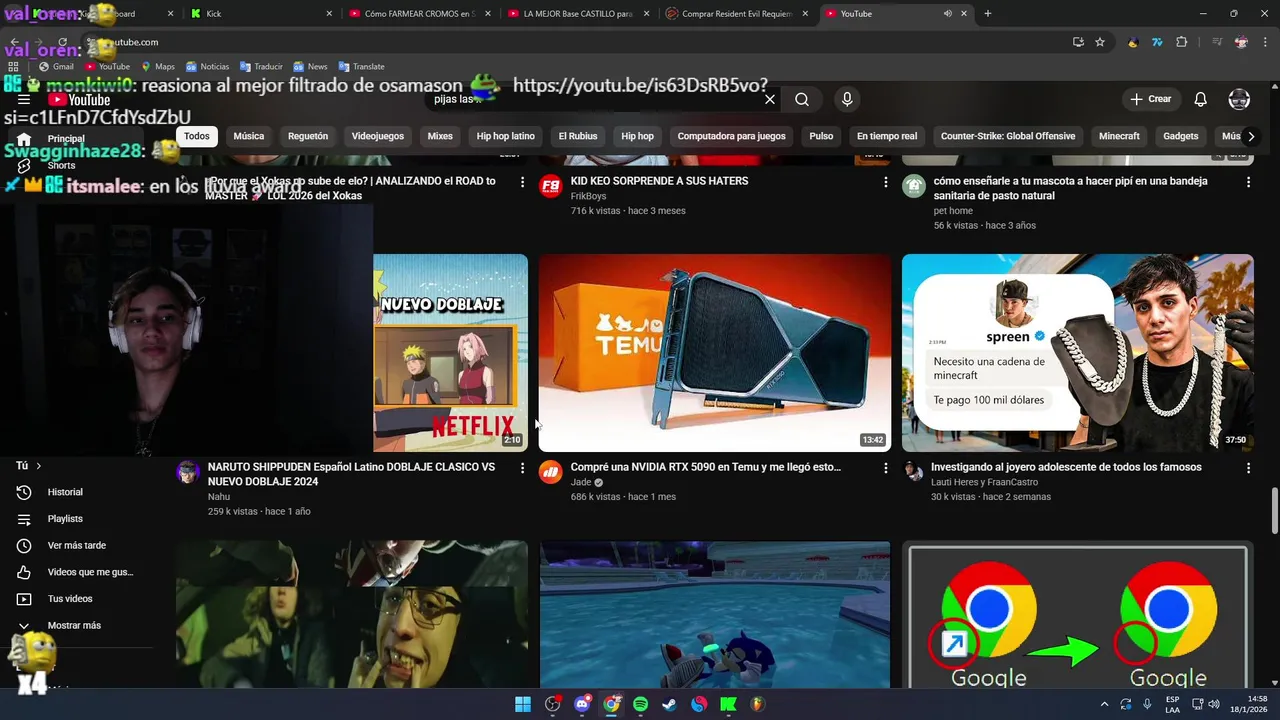Image resolution: width=1280 pixels, height=720 pixels.
Task: Open options for the Xokas LOL video
Action: point(522,182)
